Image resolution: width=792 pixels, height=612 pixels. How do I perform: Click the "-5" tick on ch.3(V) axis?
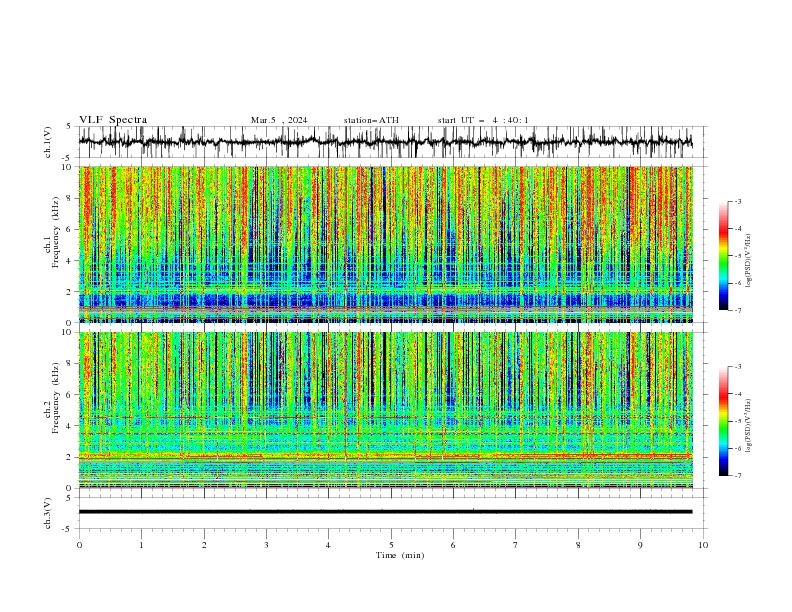67,529
